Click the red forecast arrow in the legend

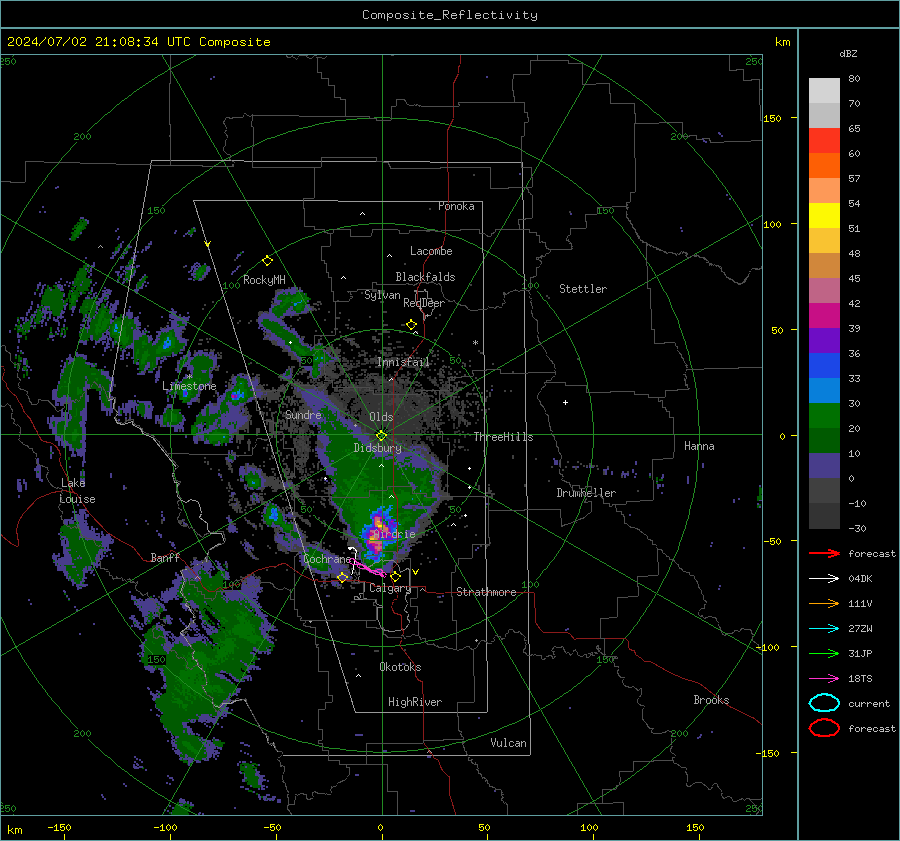(824, 553)
